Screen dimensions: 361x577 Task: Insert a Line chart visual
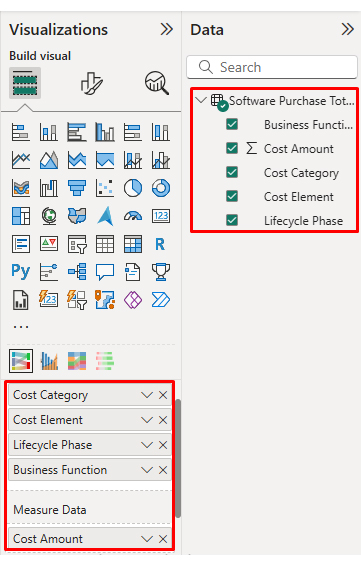(21, 160)
